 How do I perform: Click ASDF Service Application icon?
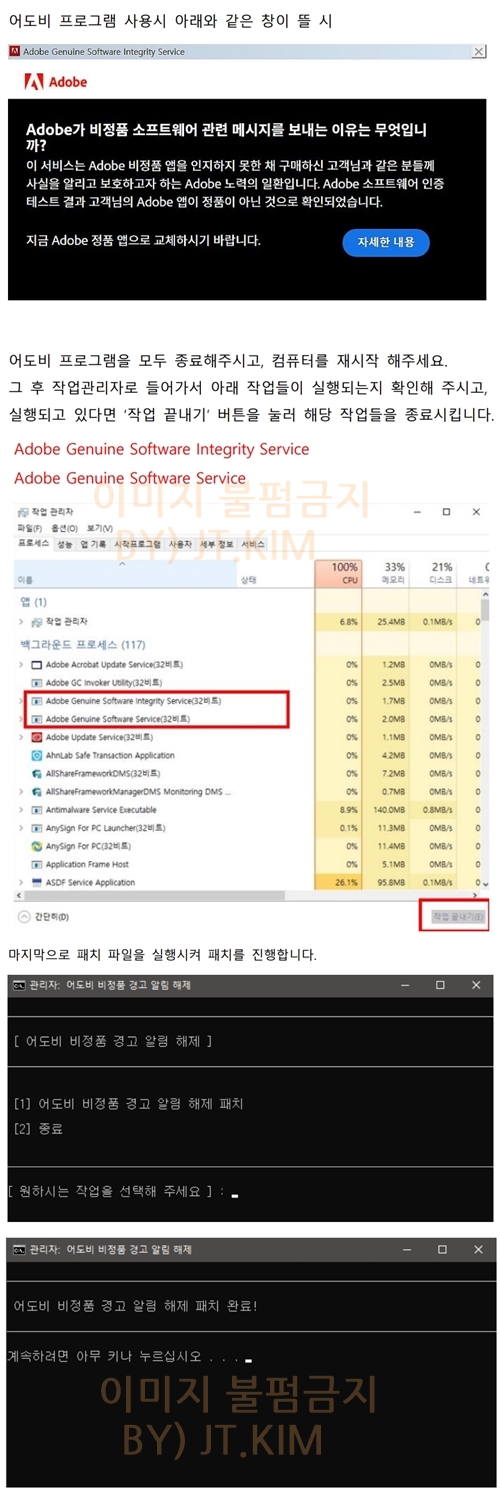tap(37, 883)
